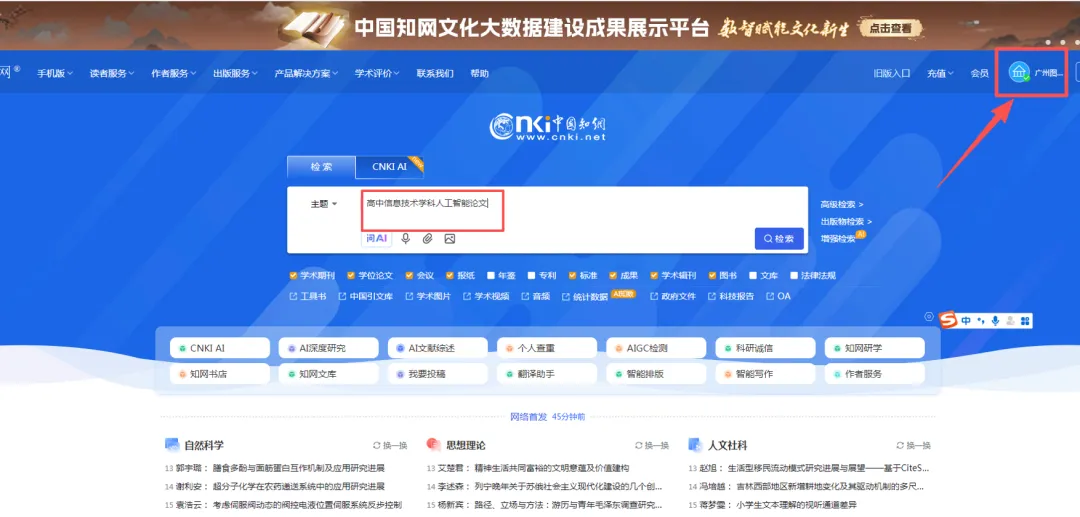This screenshot has width=1080, height=517.
Task: Open 帮助 in top navigation
Action: point(479,74)
